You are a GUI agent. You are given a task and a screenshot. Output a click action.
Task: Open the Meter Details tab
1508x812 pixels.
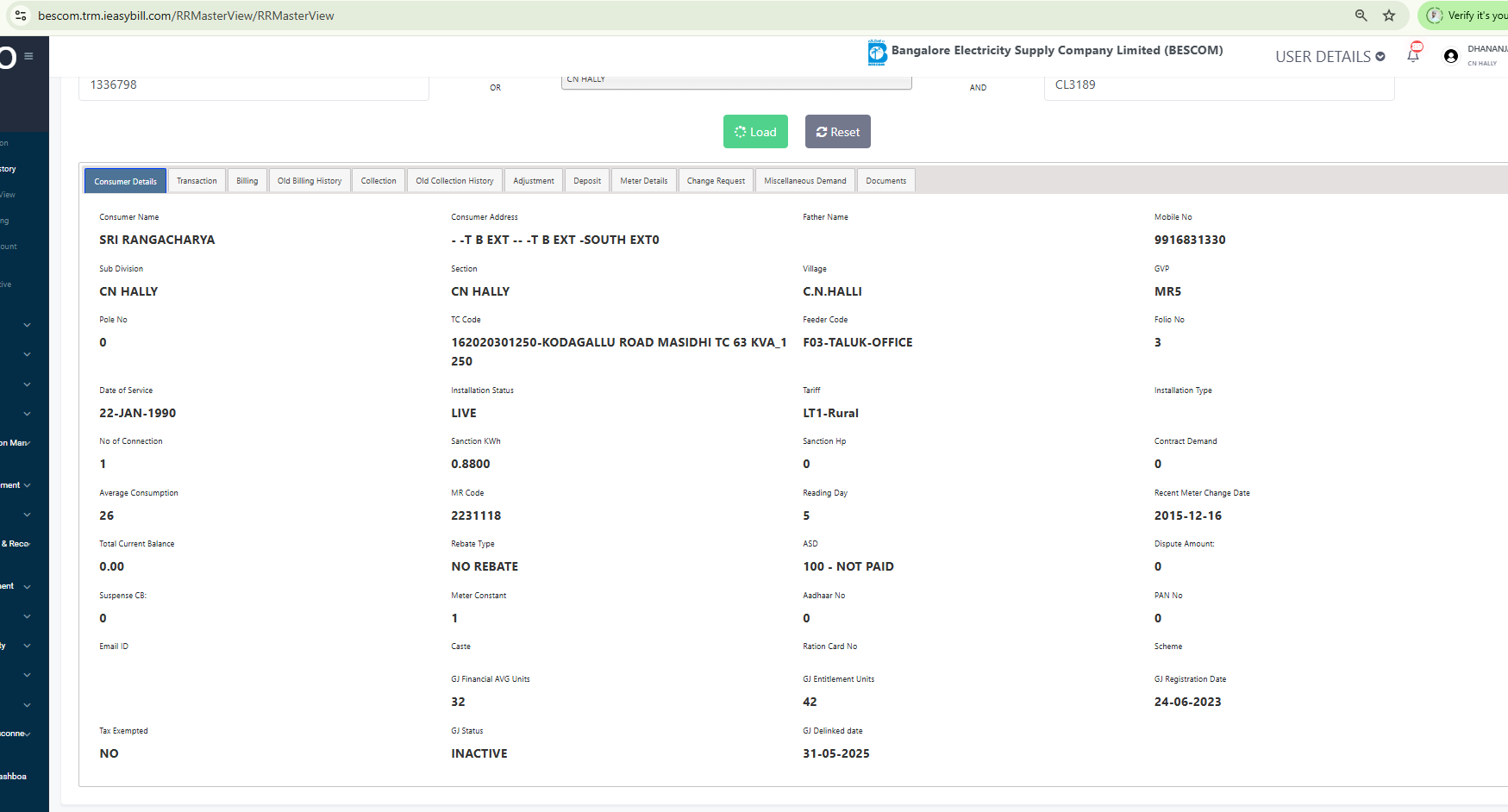[643, 181]
